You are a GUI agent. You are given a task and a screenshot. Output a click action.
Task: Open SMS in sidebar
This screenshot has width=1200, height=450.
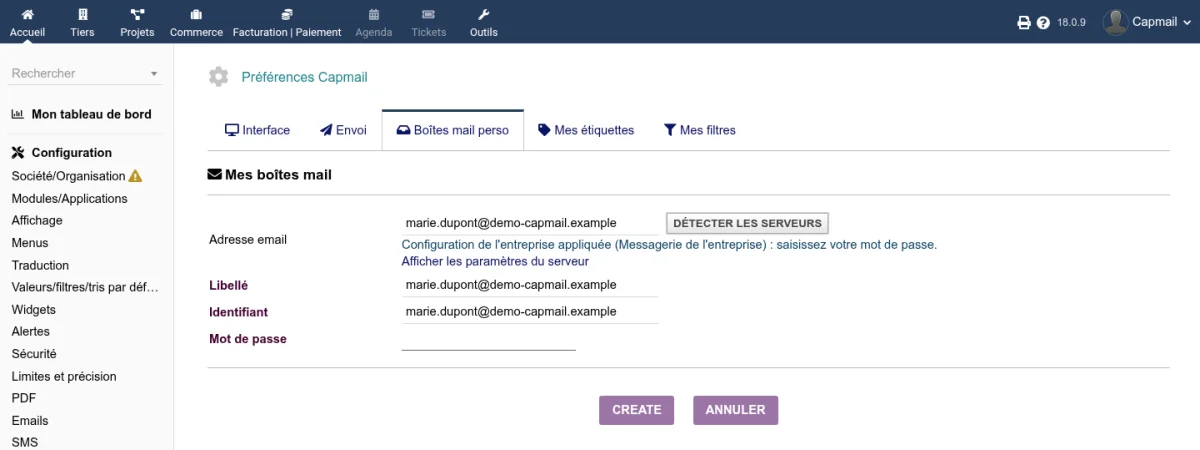[25, 442]
